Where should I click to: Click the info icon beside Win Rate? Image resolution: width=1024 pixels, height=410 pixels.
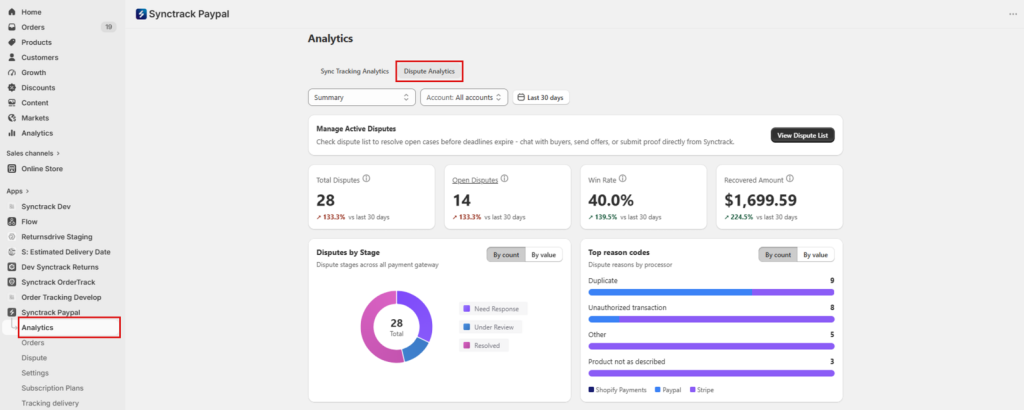point(622,178)
